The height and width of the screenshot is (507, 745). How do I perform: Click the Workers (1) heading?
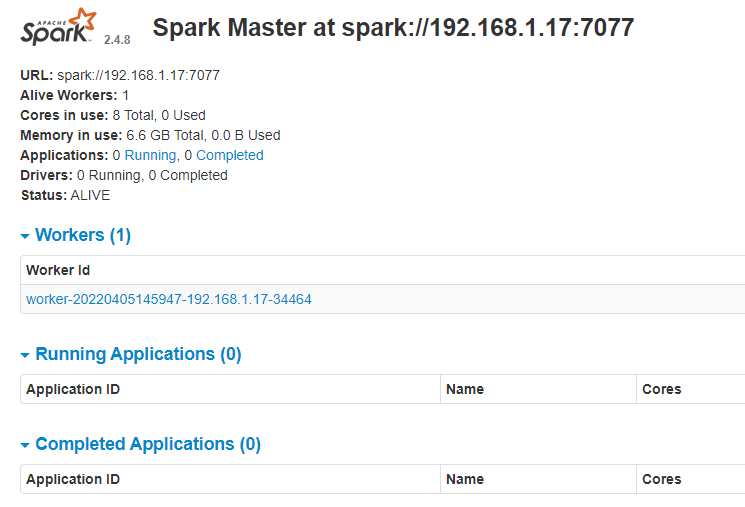[83, 235]
